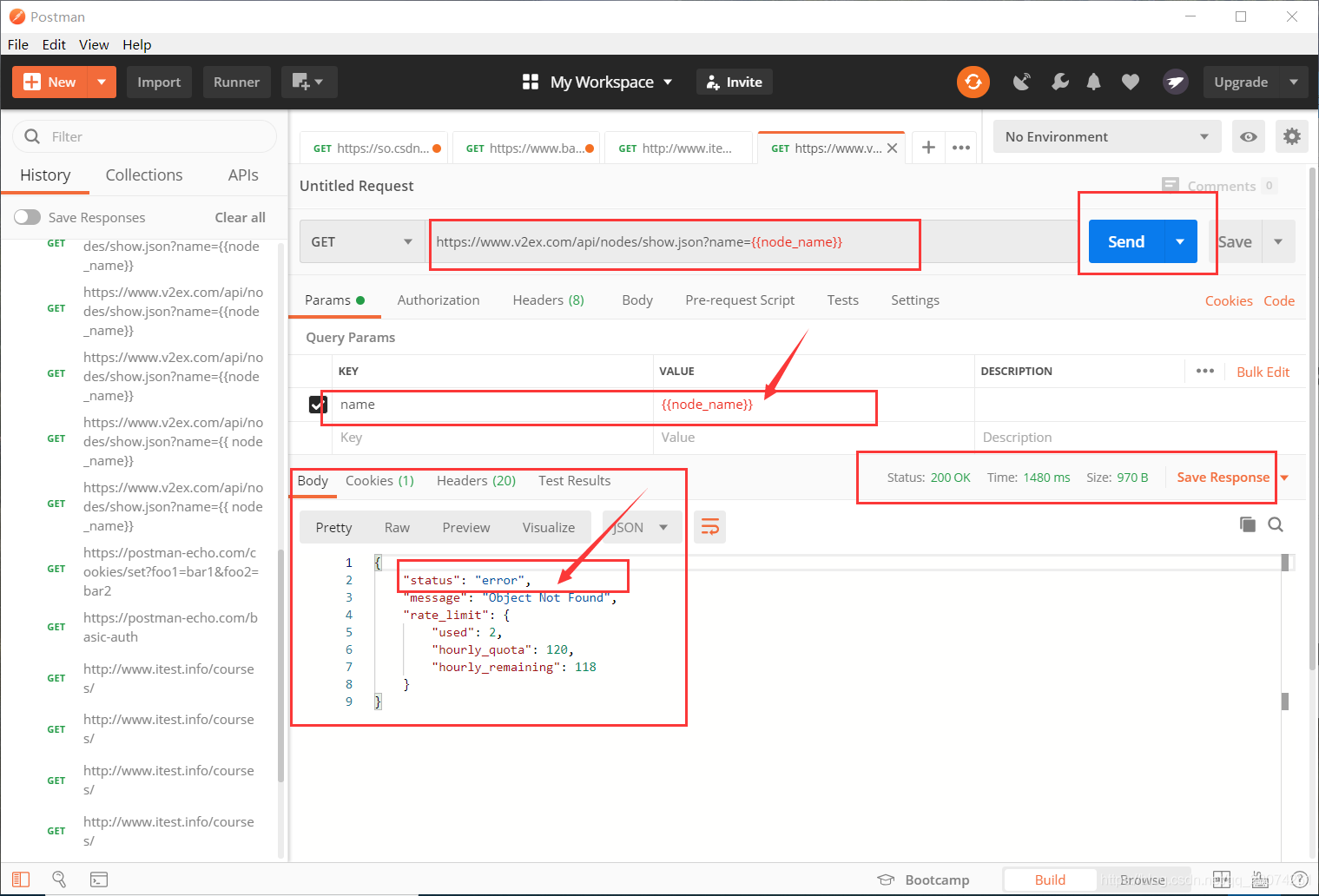Click the heart icon in header
Viewport: 1319px width, 896px height.
pyautogui.click(x=1130, y=82)
